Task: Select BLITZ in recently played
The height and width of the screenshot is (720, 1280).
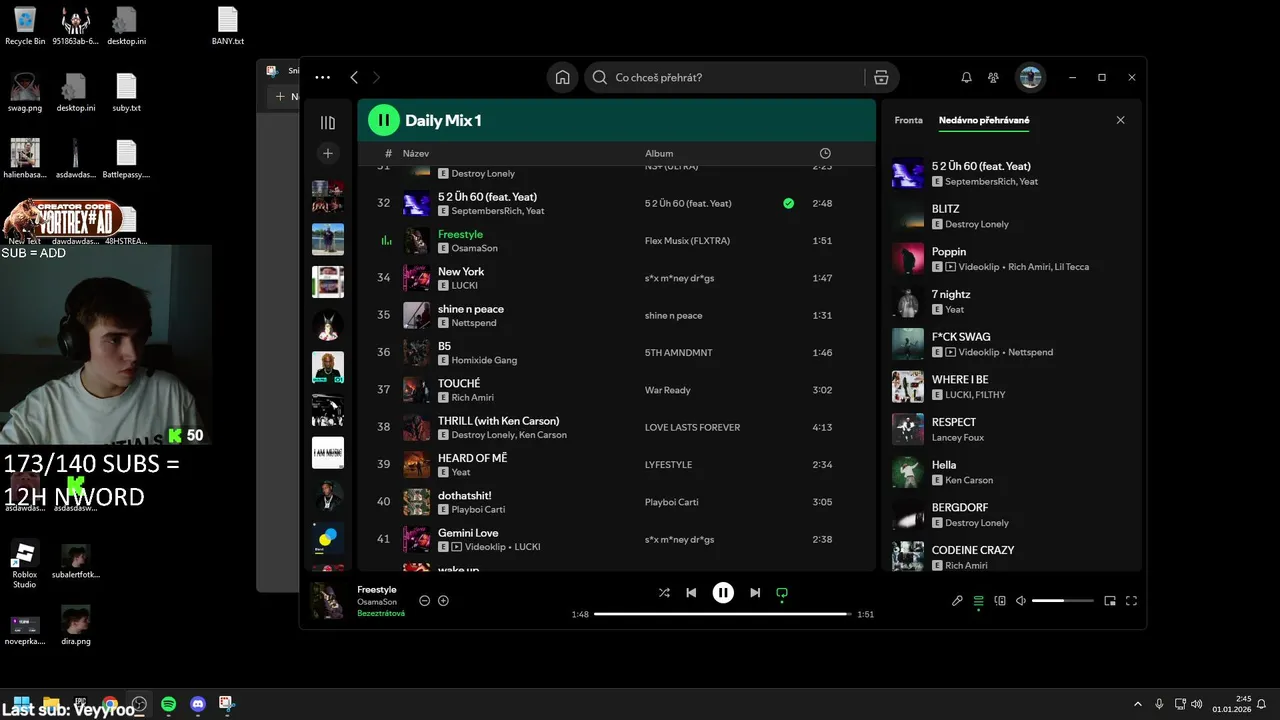Action: click(x=1011, y=216)
